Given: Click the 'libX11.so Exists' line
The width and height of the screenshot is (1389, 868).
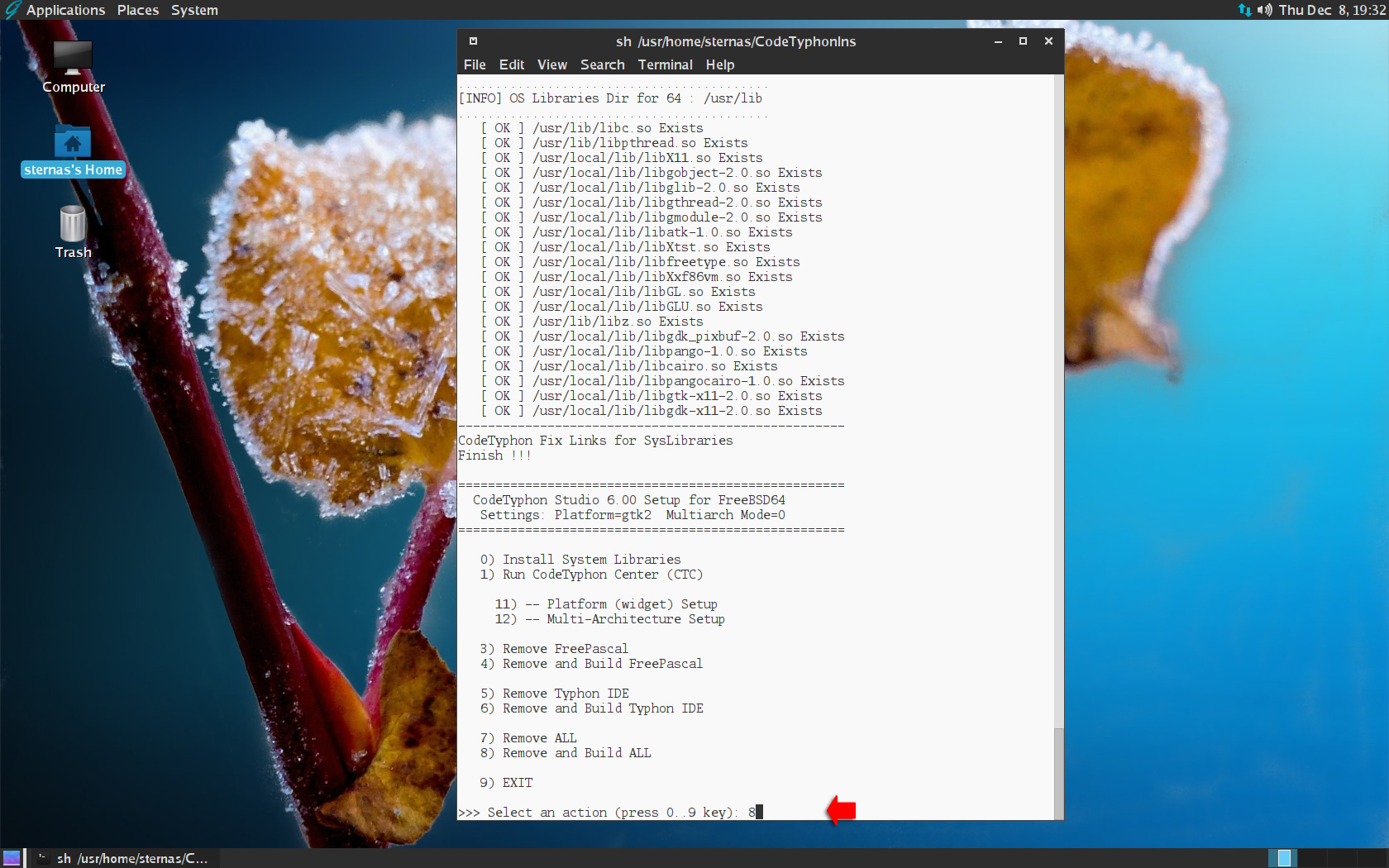Looking at the screenshot, I should pyautogui.click(x=622, y=158).
